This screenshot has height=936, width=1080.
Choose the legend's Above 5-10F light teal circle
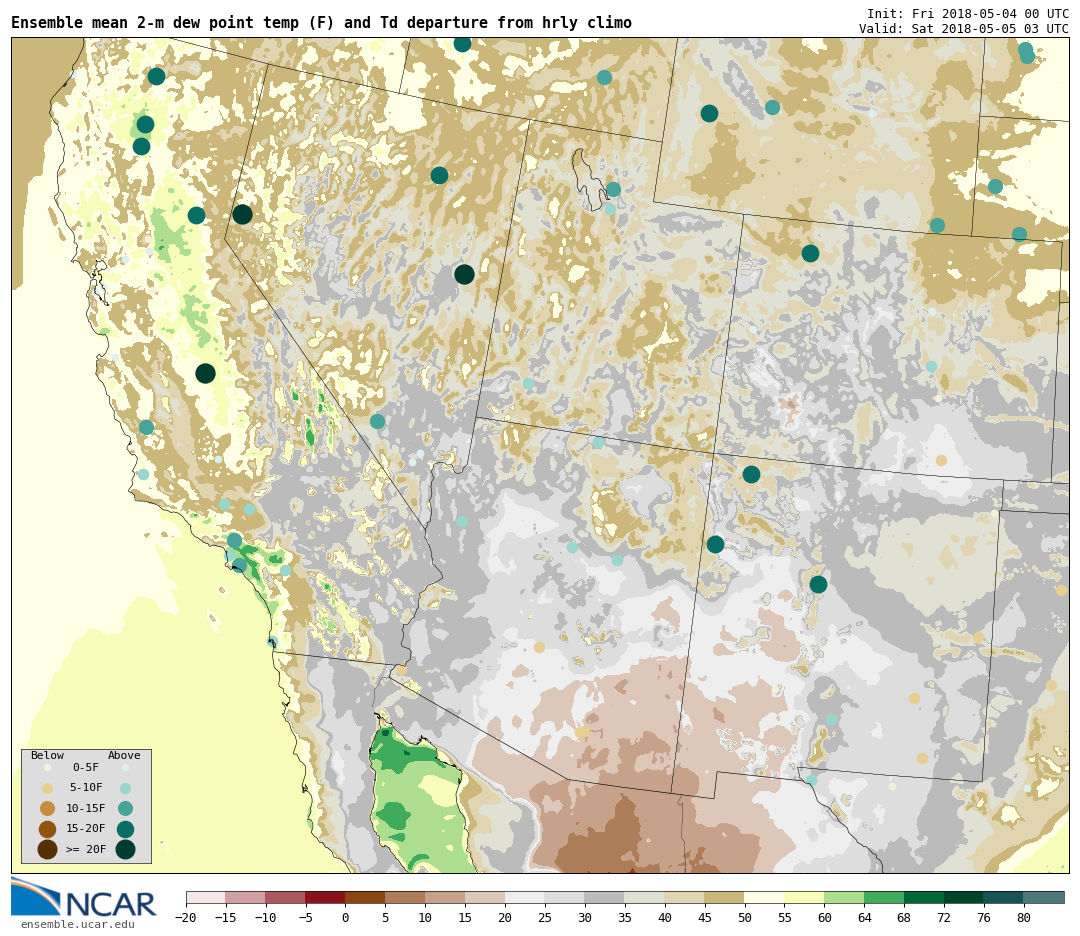pyautogui.click(x=125, y=788)
